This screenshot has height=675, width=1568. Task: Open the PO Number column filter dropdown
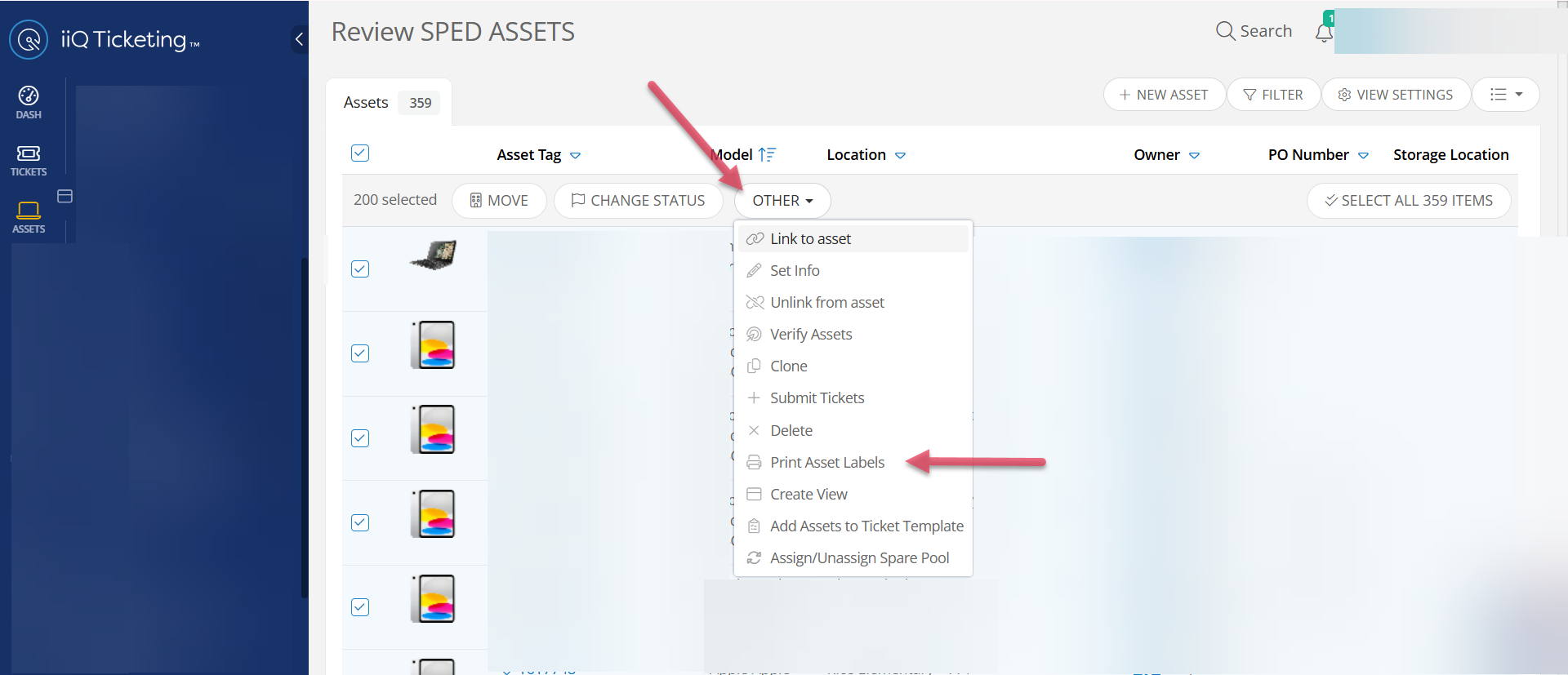(1363, 155)
